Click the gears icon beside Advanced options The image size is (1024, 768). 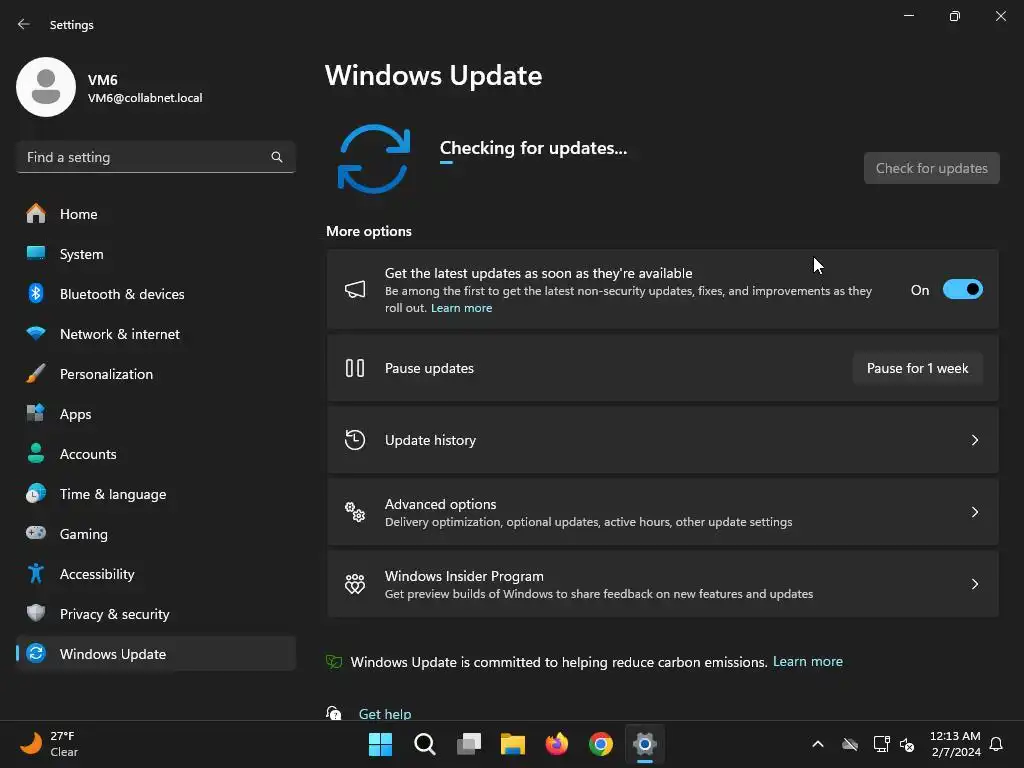pyautogui.click(x=355, y=511)
